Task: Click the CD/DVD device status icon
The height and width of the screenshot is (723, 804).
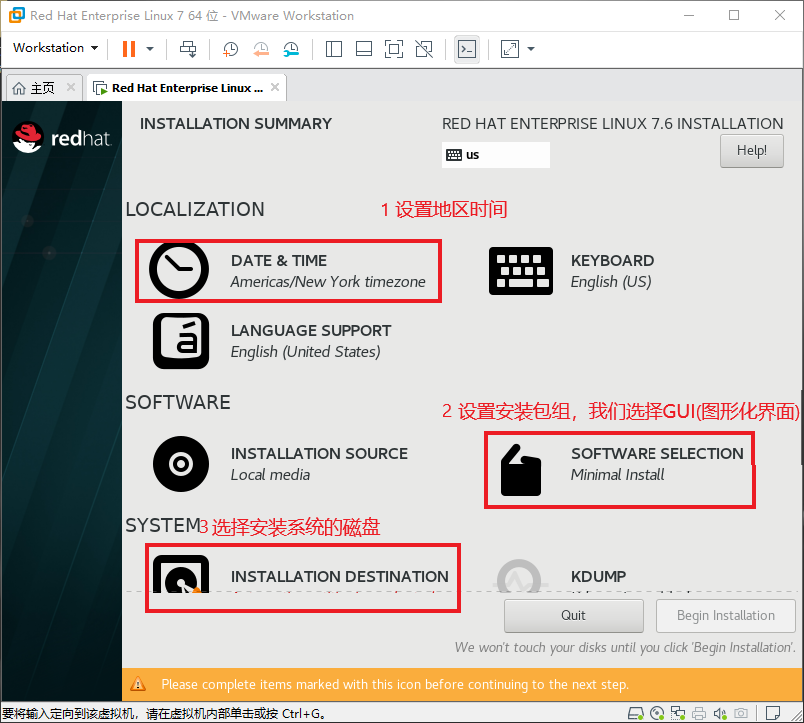Action: pos(657,713)
